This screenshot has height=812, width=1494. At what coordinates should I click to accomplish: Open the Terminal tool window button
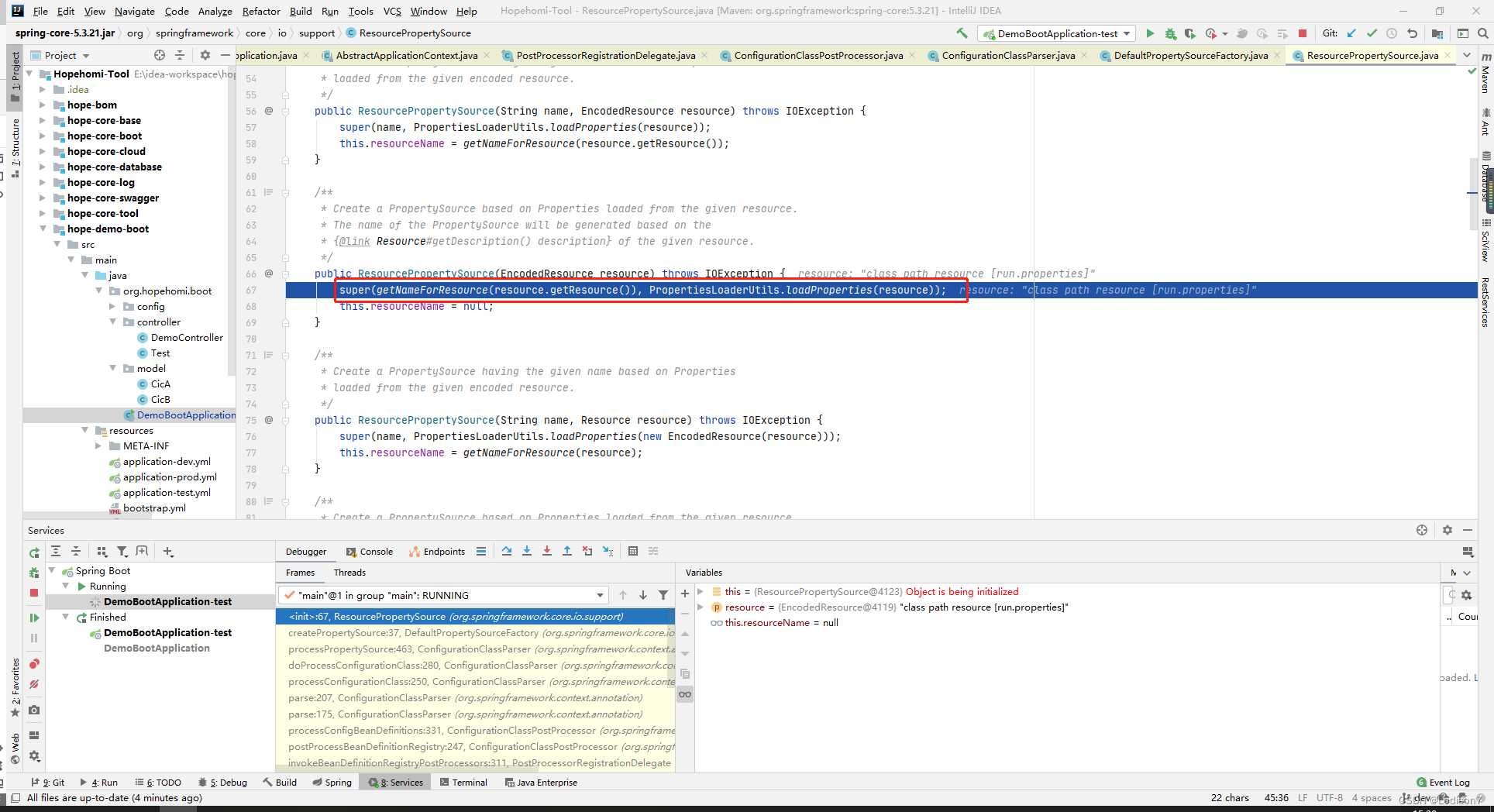463,782
